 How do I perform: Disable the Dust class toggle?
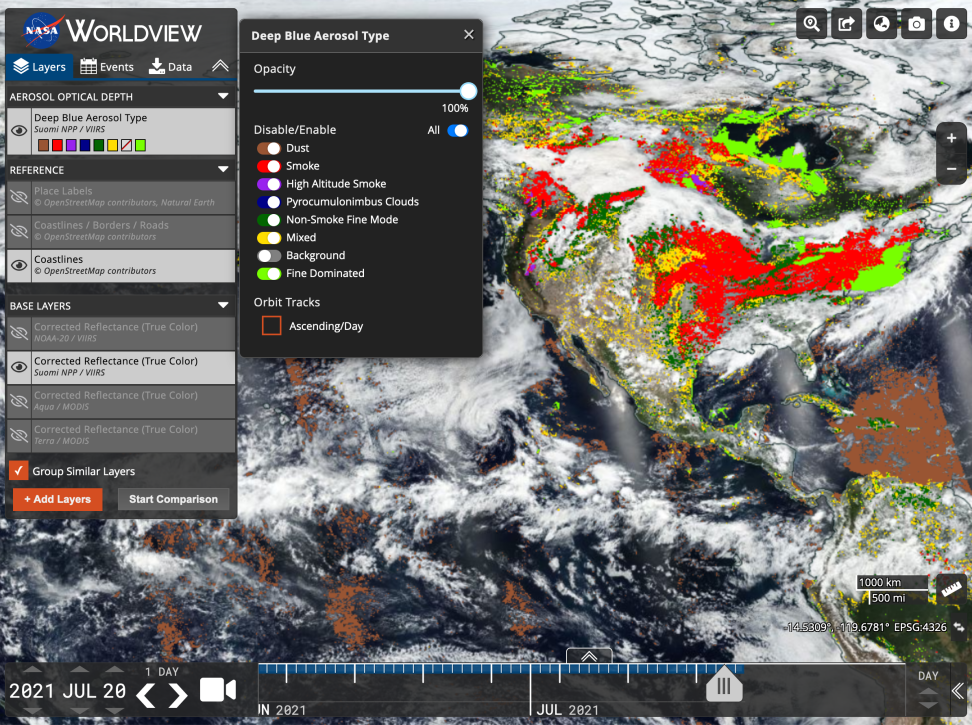[268, 148]
